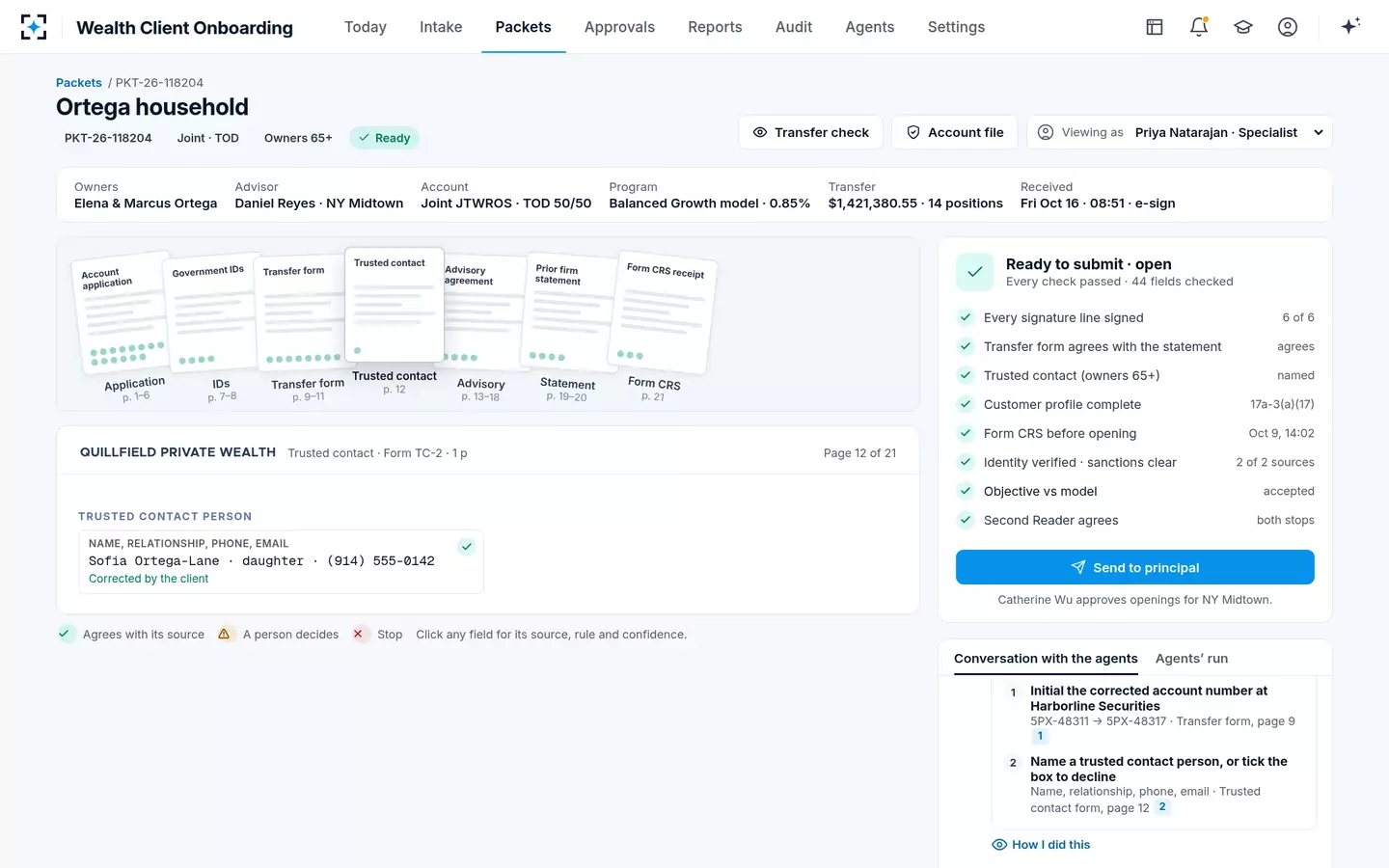The width and height of the screenshot is (1389, 868).
Task: Click the check beside Every signature line signed
Action: point(966,317)
